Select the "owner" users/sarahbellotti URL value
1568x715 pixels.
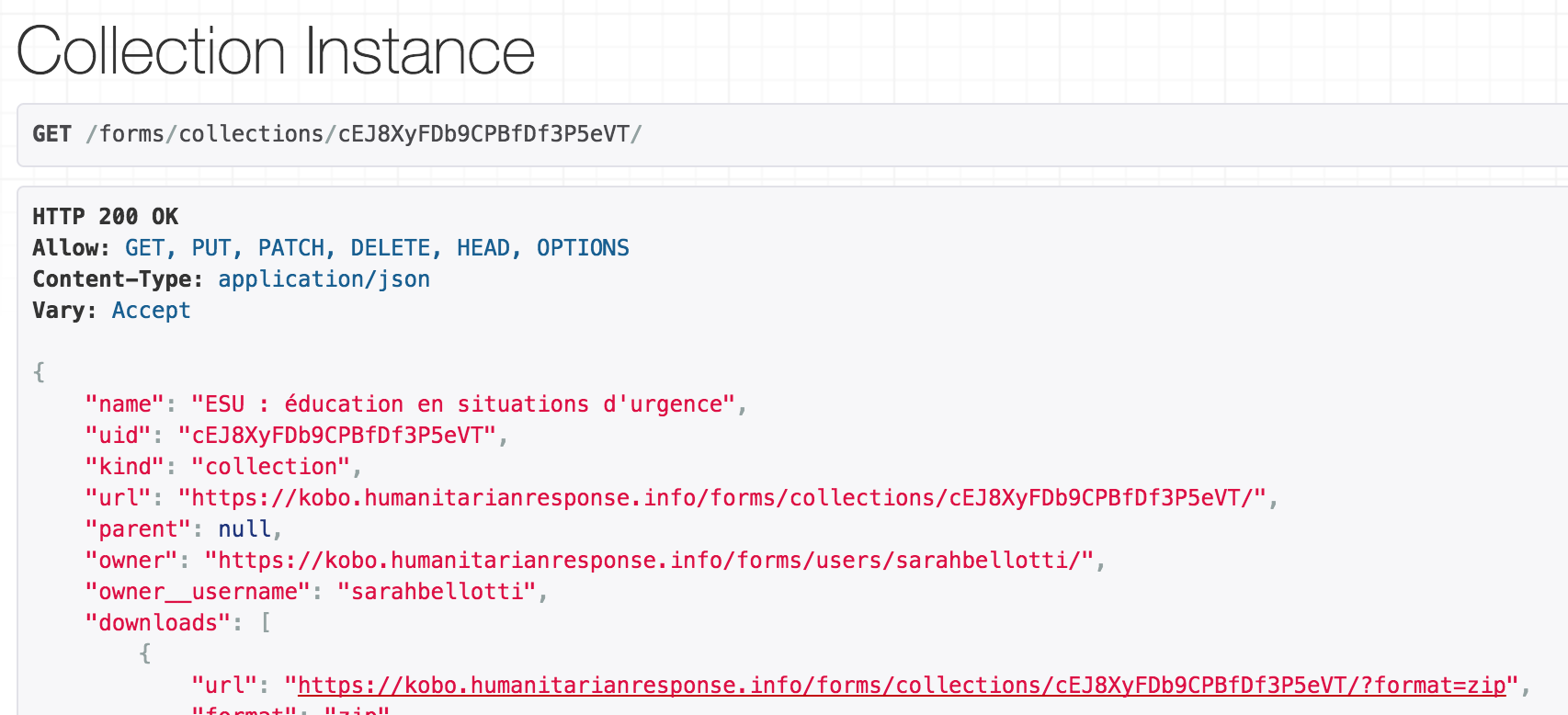649,560
